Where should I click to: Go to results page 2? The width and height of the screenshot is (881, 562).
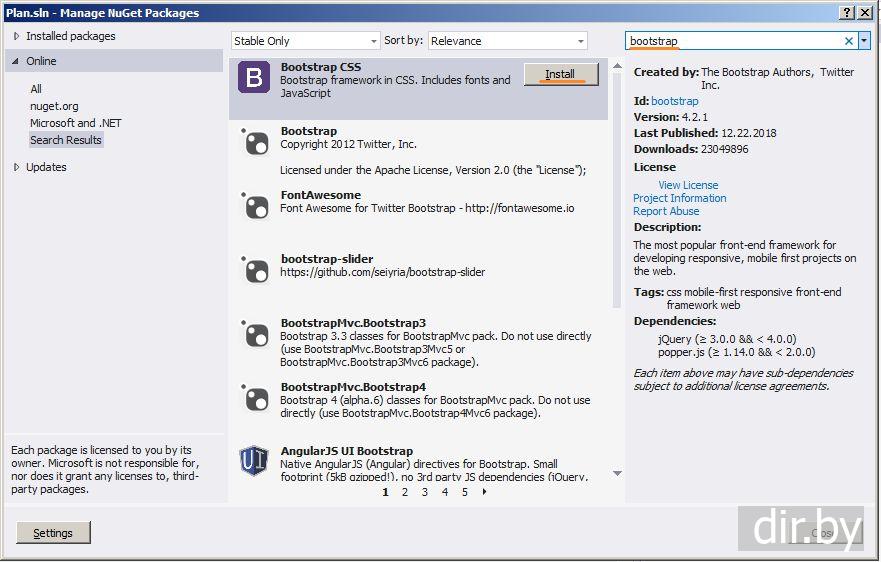(x=405, y=492)
